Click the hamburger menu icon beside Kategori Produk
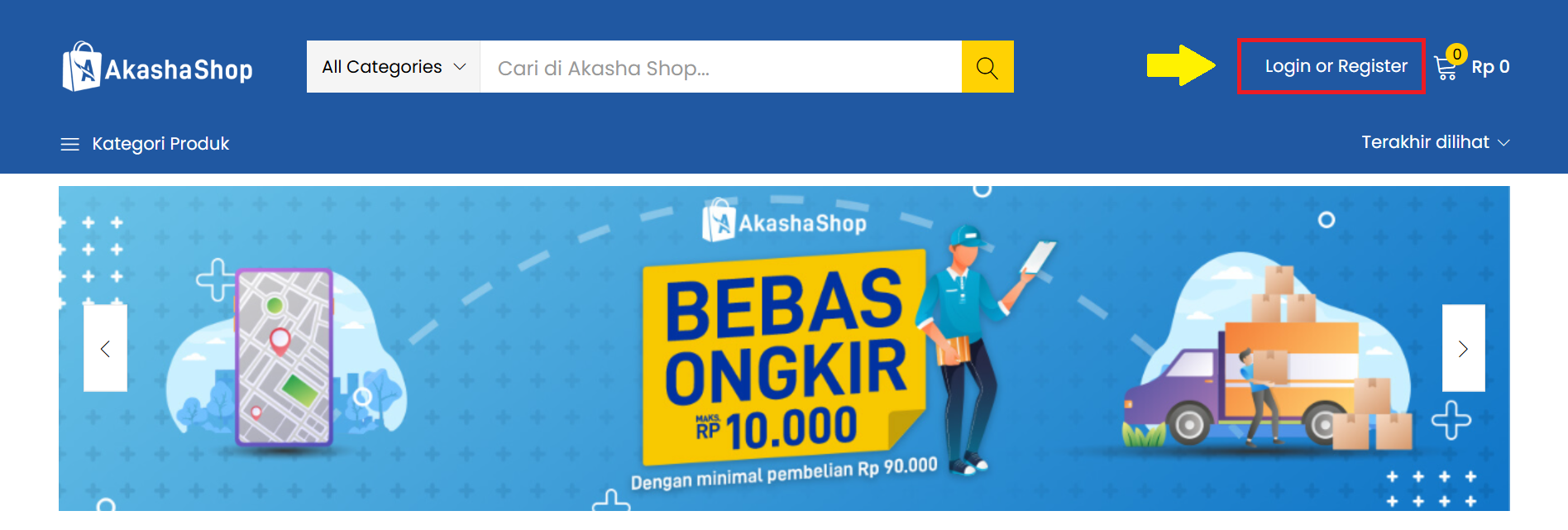 (69, 145)
